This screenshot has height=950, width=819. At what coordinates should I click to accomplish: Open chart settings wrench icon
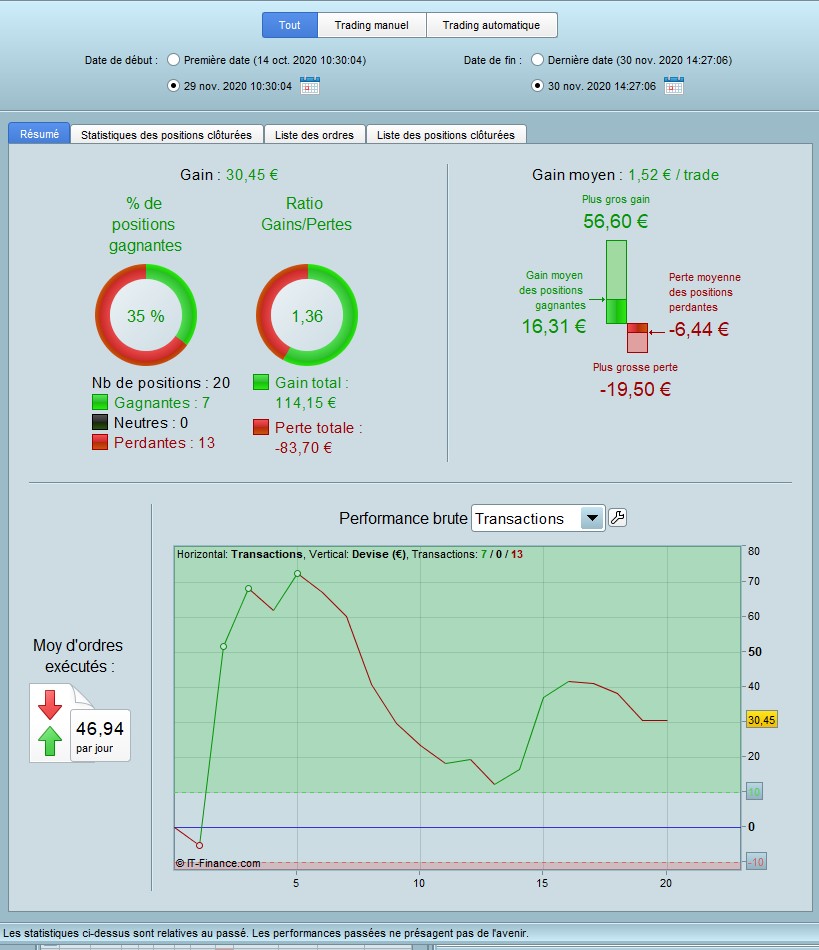pos(617,518)
